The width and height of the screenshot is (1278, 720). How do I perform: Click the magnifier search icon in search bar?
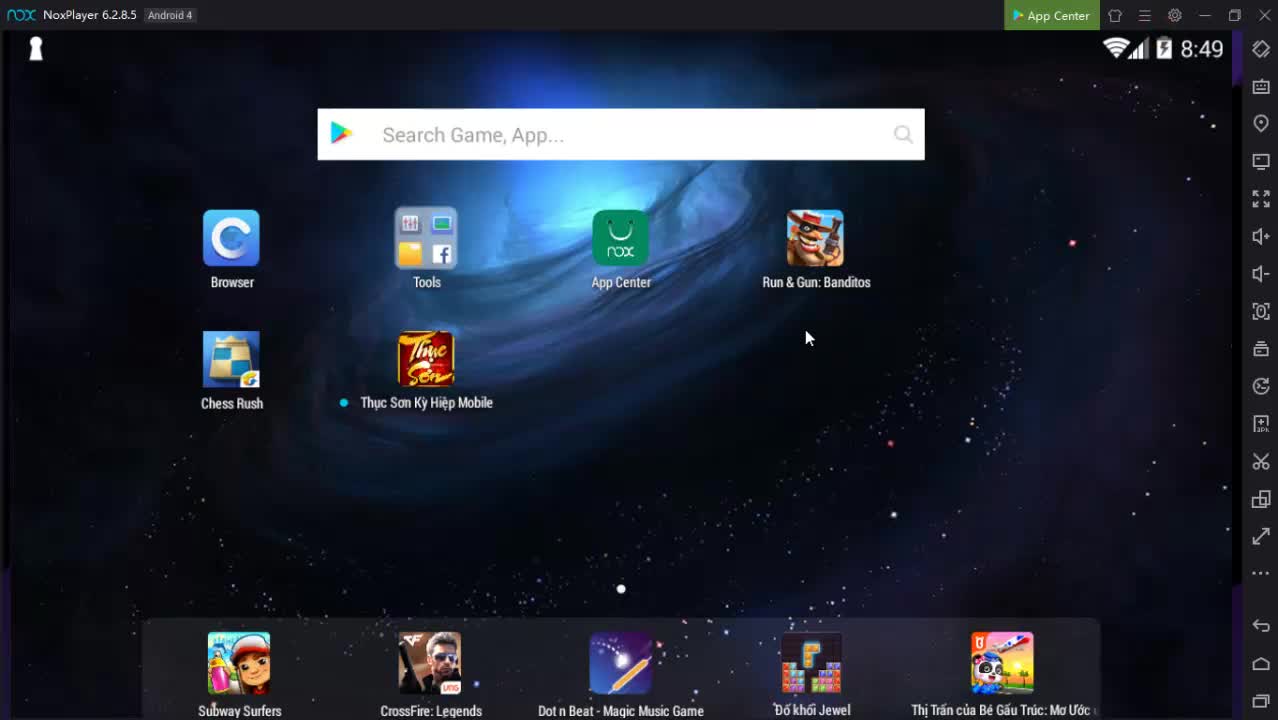[x=903, y=134]
